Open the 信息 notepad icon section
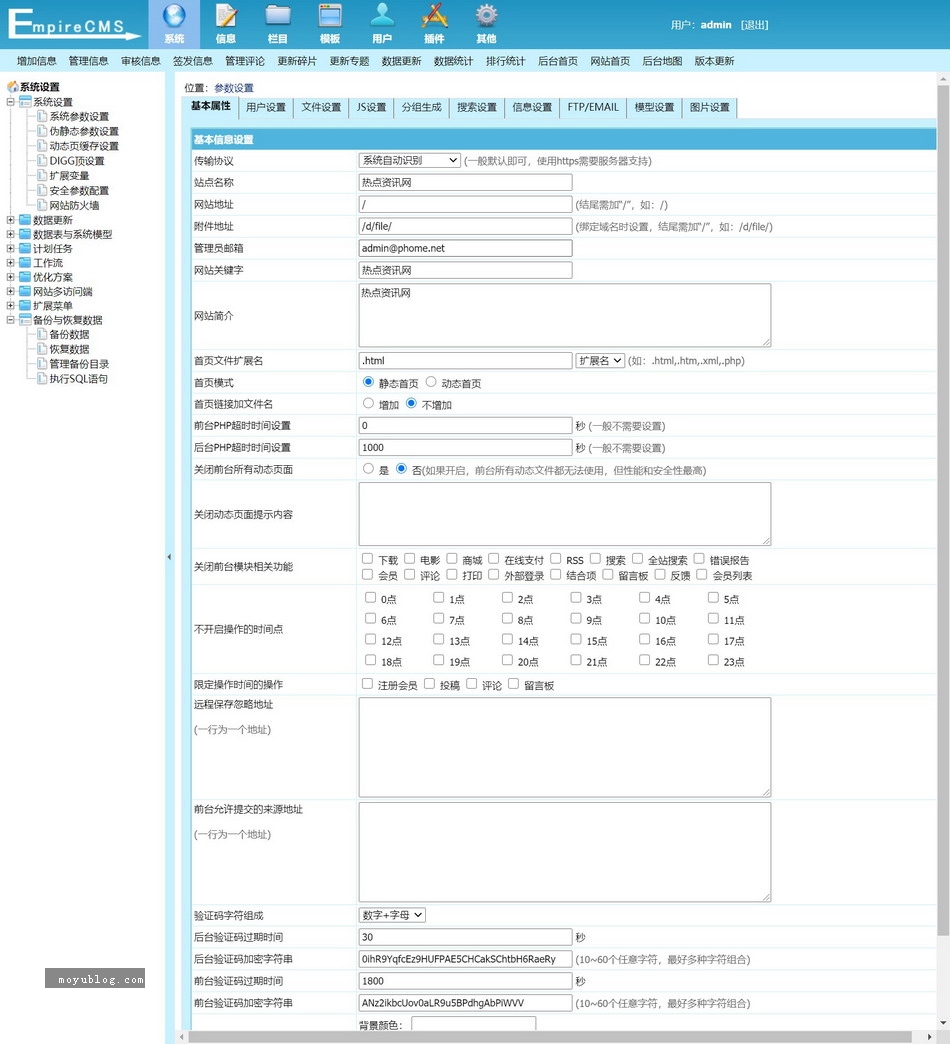The height and width of the screenshot is (1044, 950). [226, 24]
